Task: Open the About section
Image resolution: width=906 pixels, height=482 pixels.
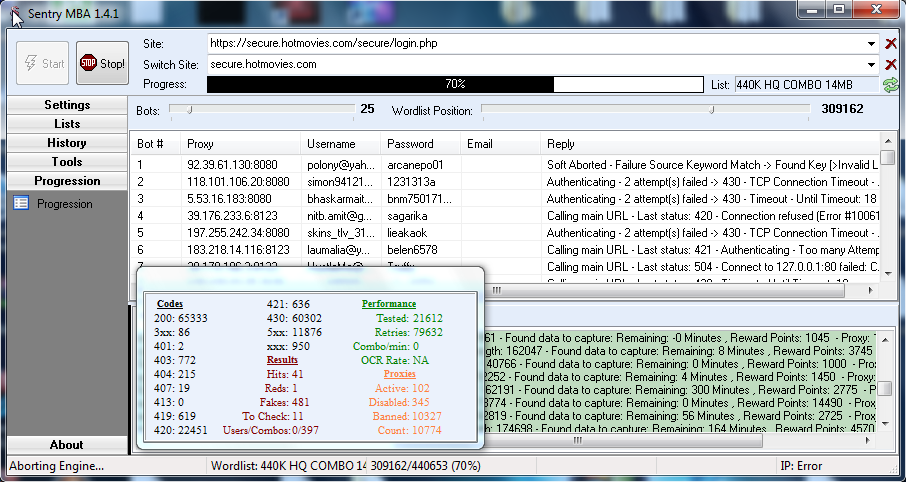Action: [67, 445]
